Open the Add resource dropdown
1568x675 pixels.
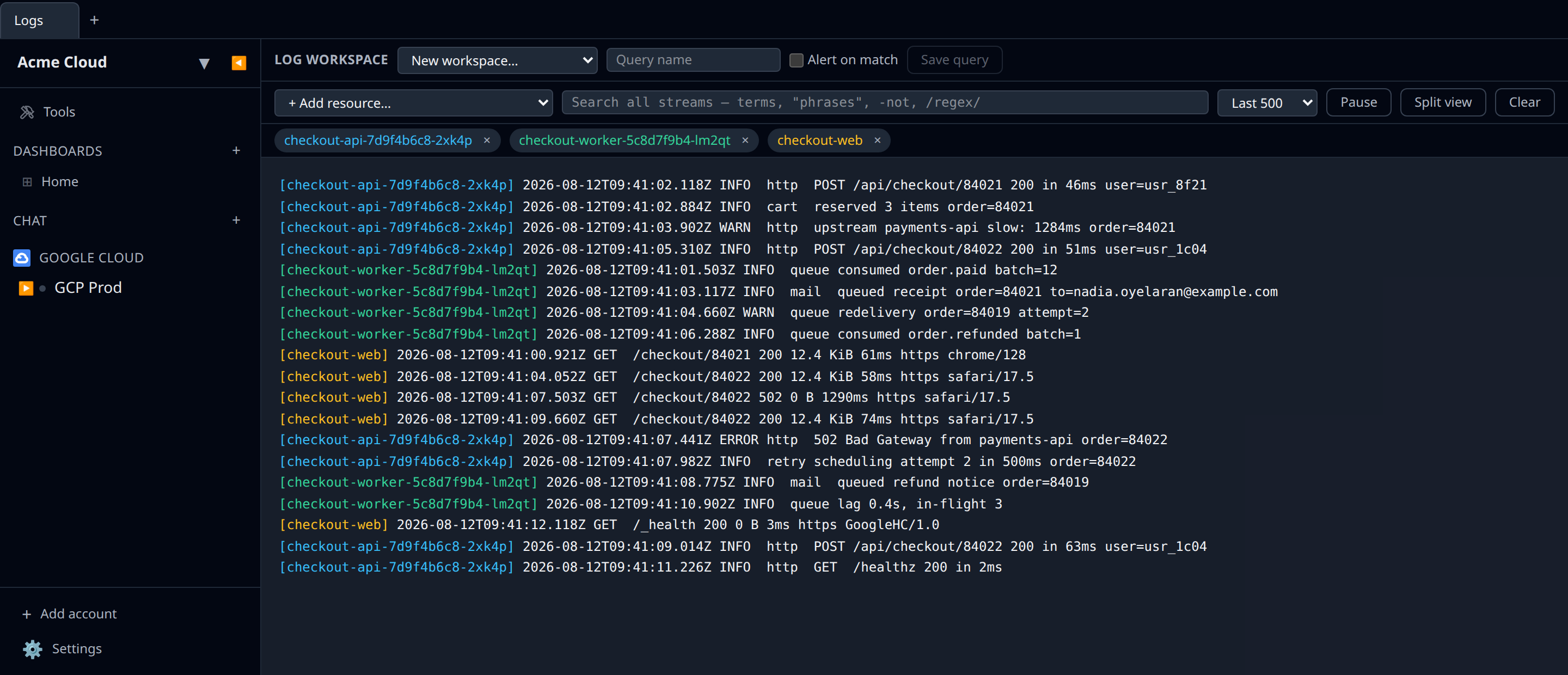tap(413, 103)
